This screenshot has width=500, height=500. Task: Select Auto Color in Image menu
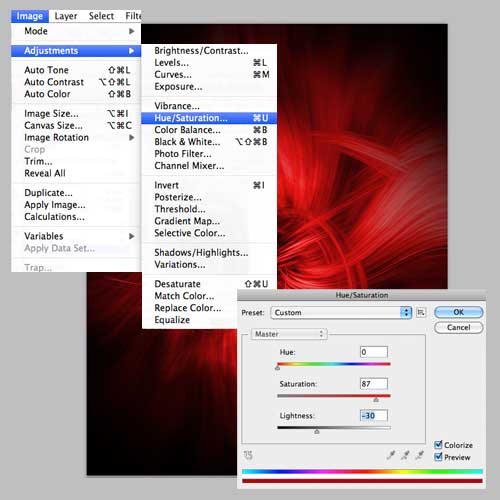76,94
